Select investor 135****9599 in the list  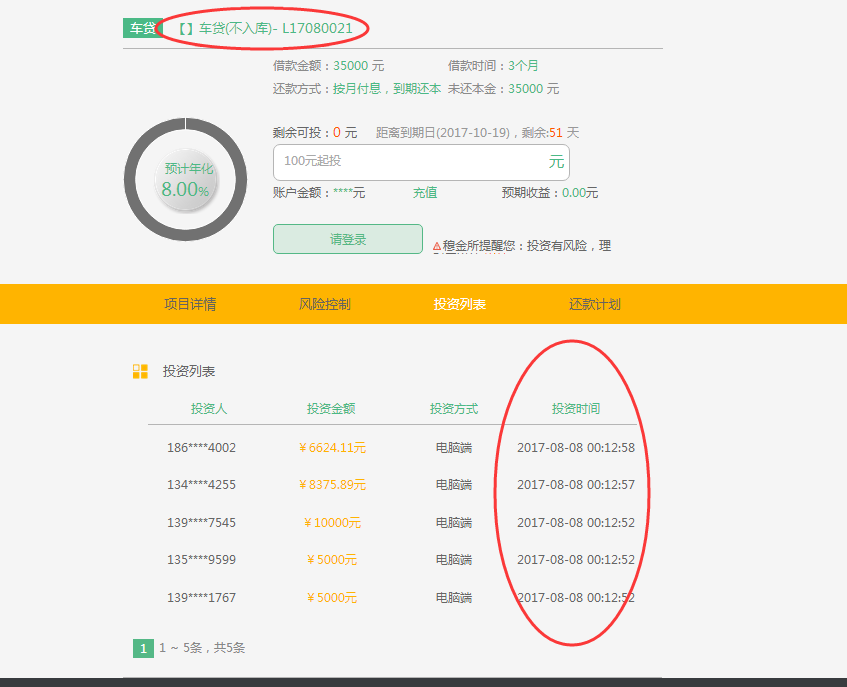coord(202,560)
